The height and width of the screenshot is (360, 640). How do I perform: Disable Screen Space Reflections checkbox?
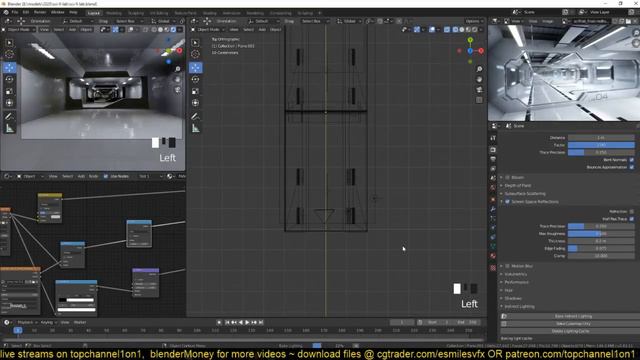pos(508,202)
